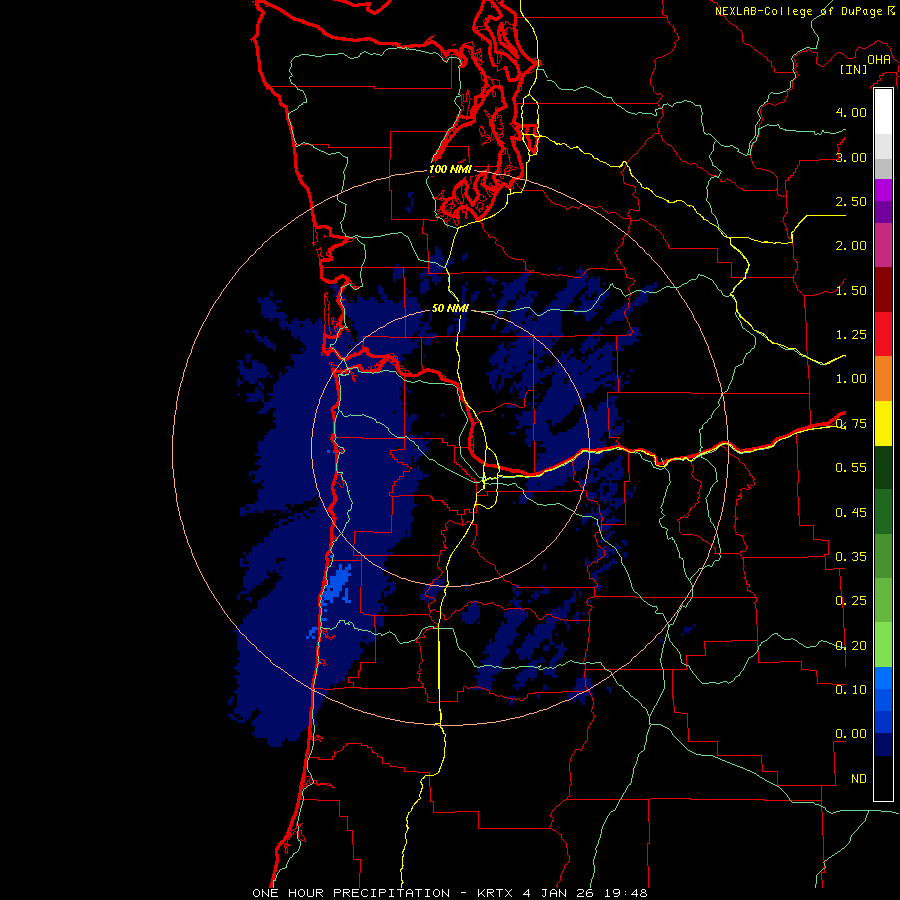Select the light green swatch beside 0.20
Image resolution: width=900 pixels, height=900 pixels.
pyautogui.click(x=883, y=645)
